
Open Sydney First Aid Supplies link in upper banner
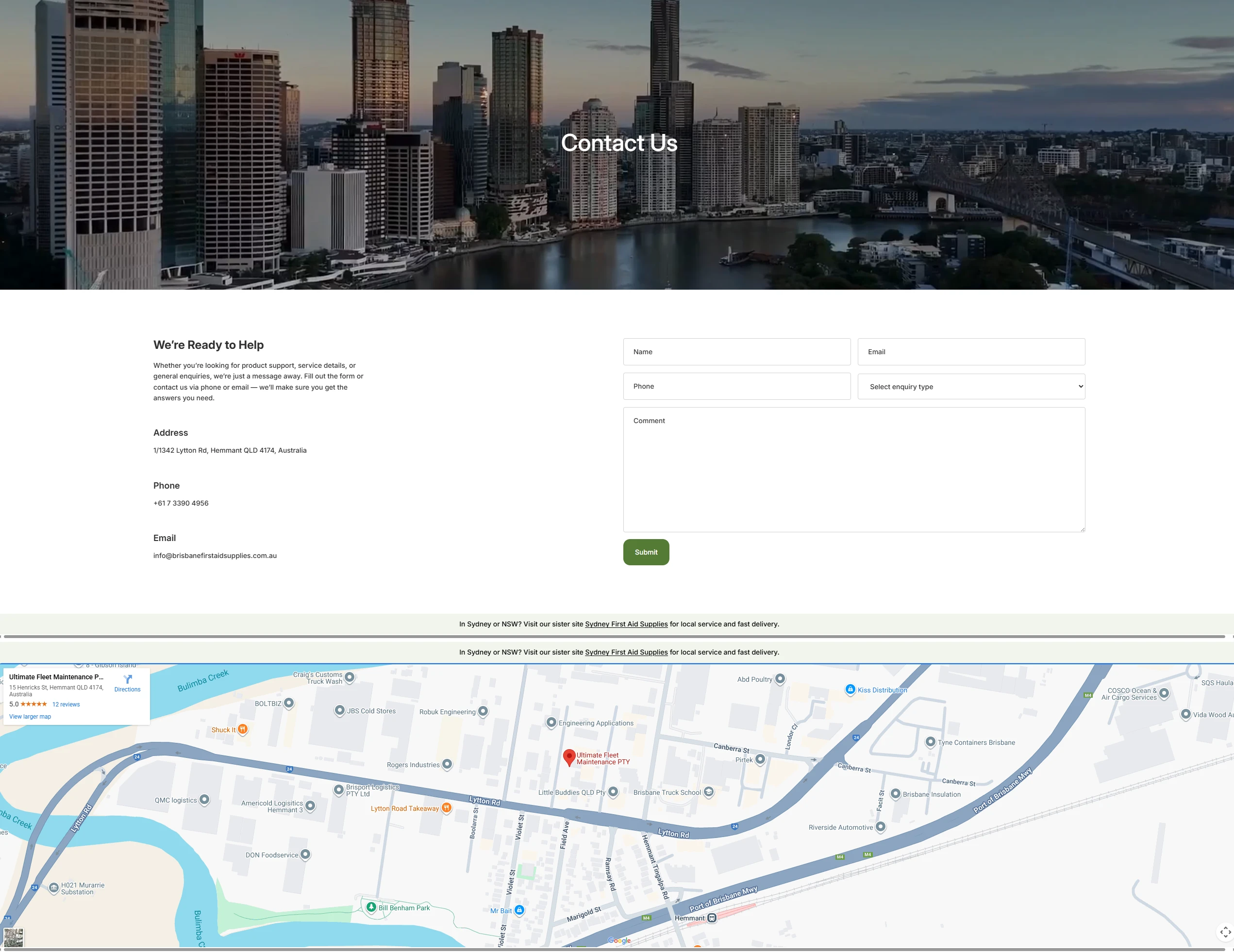(x=626, y=624)
